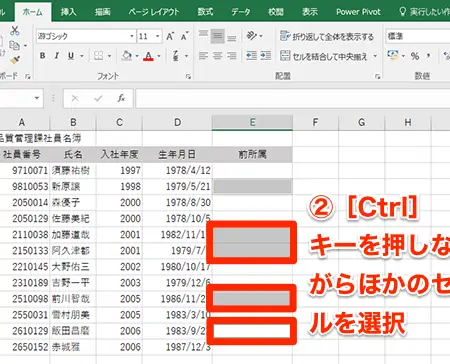Click the Format Painter brush icon
Screen dimensions: 450x364
(x=15, y=60)
